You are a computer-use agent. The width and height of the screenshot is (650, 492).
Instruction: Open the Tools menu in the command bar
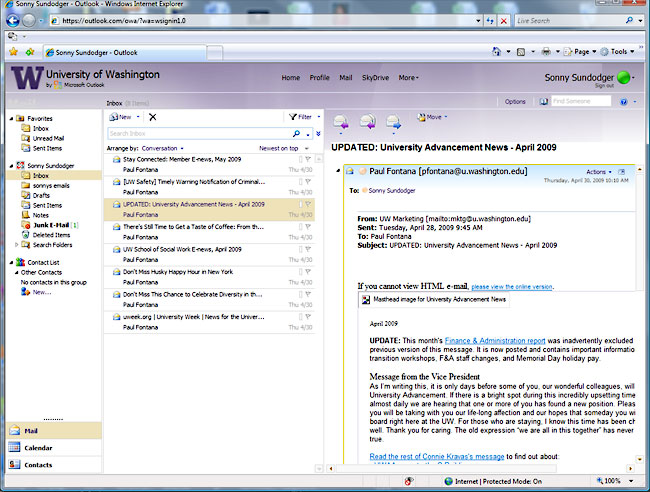(x=618, y=52)
